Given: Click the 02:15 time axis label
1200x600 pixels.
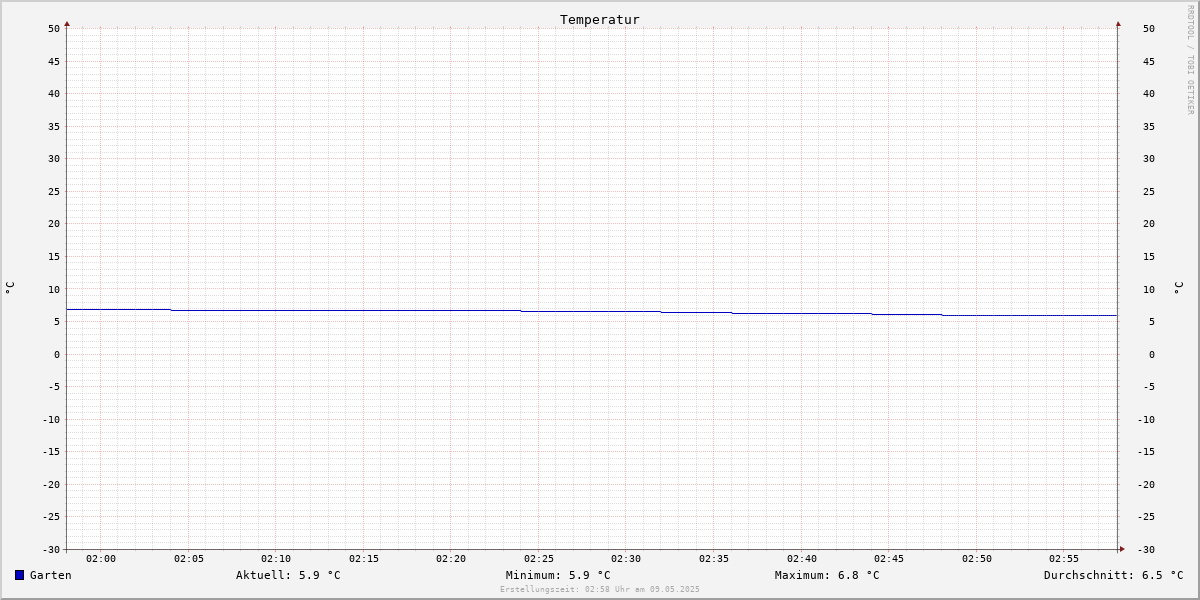Looking at the screenshot, I should click(364, 558).
